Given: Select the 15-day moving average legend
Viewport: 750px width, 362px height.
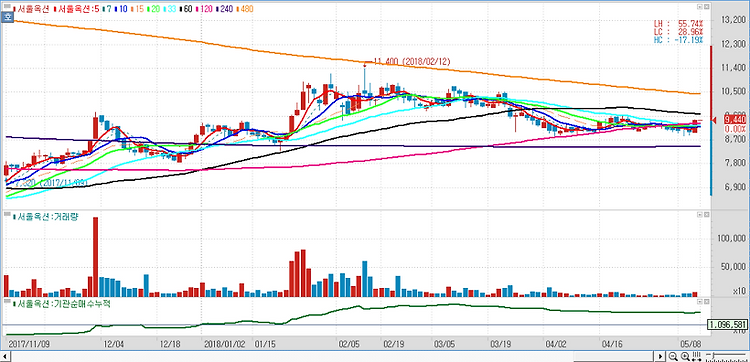Looking at the screenshot, I should click(x=138, y=9).
